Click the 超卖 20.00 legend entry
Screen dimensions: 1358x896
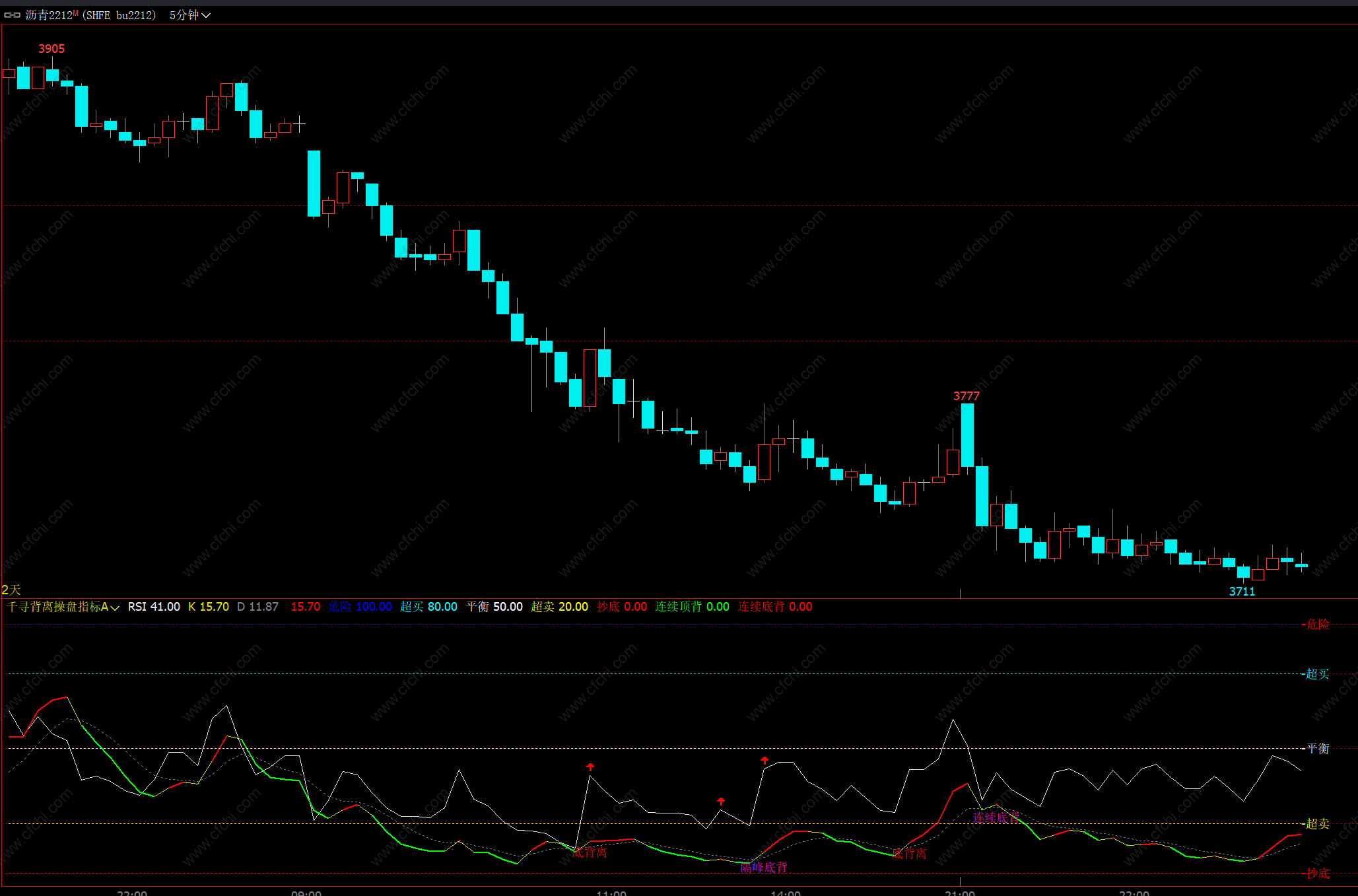pyautogui.click(x=559, y=607)
